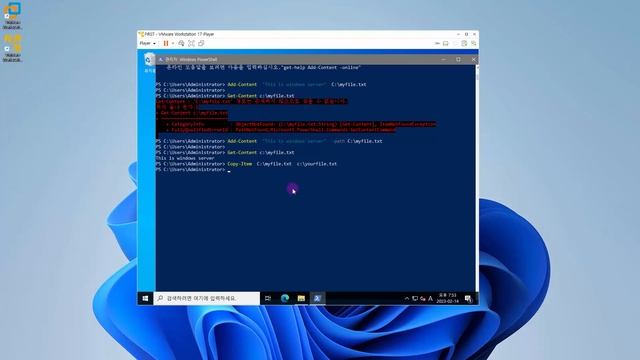The width and height of the screenshot is (640, 360).
Task: Click the Copy-Item command line in PowerShell
Action: pos(246,164)
